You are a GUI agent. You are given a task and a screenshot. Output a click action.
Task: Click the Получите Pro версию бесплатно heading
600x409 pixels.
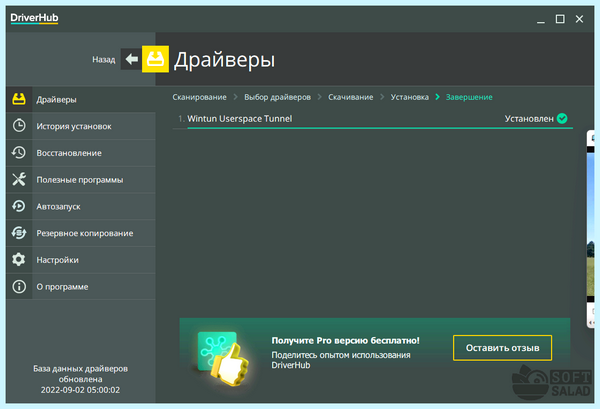345,341
